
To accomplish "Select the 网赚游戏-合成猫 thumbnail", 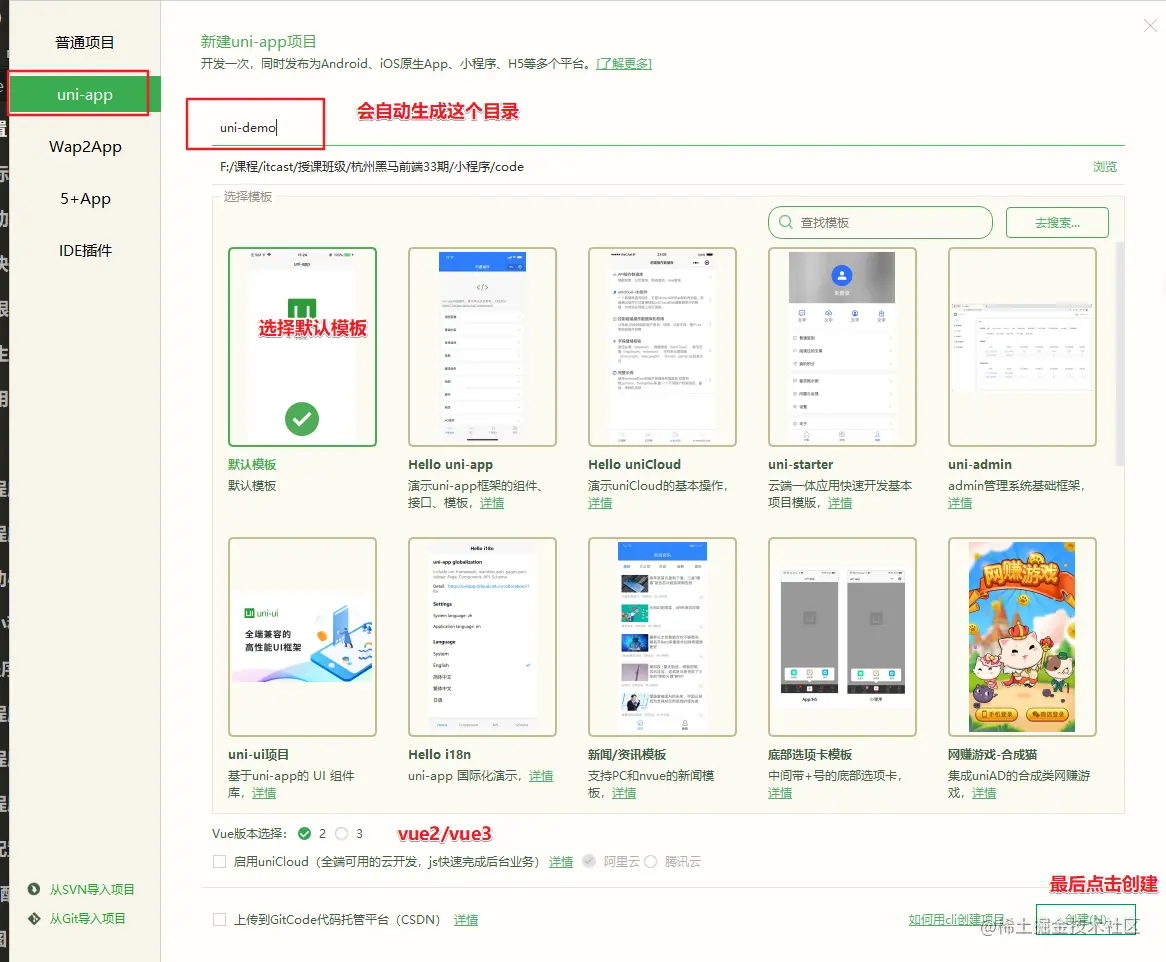I will click(x=1022, y=636).
